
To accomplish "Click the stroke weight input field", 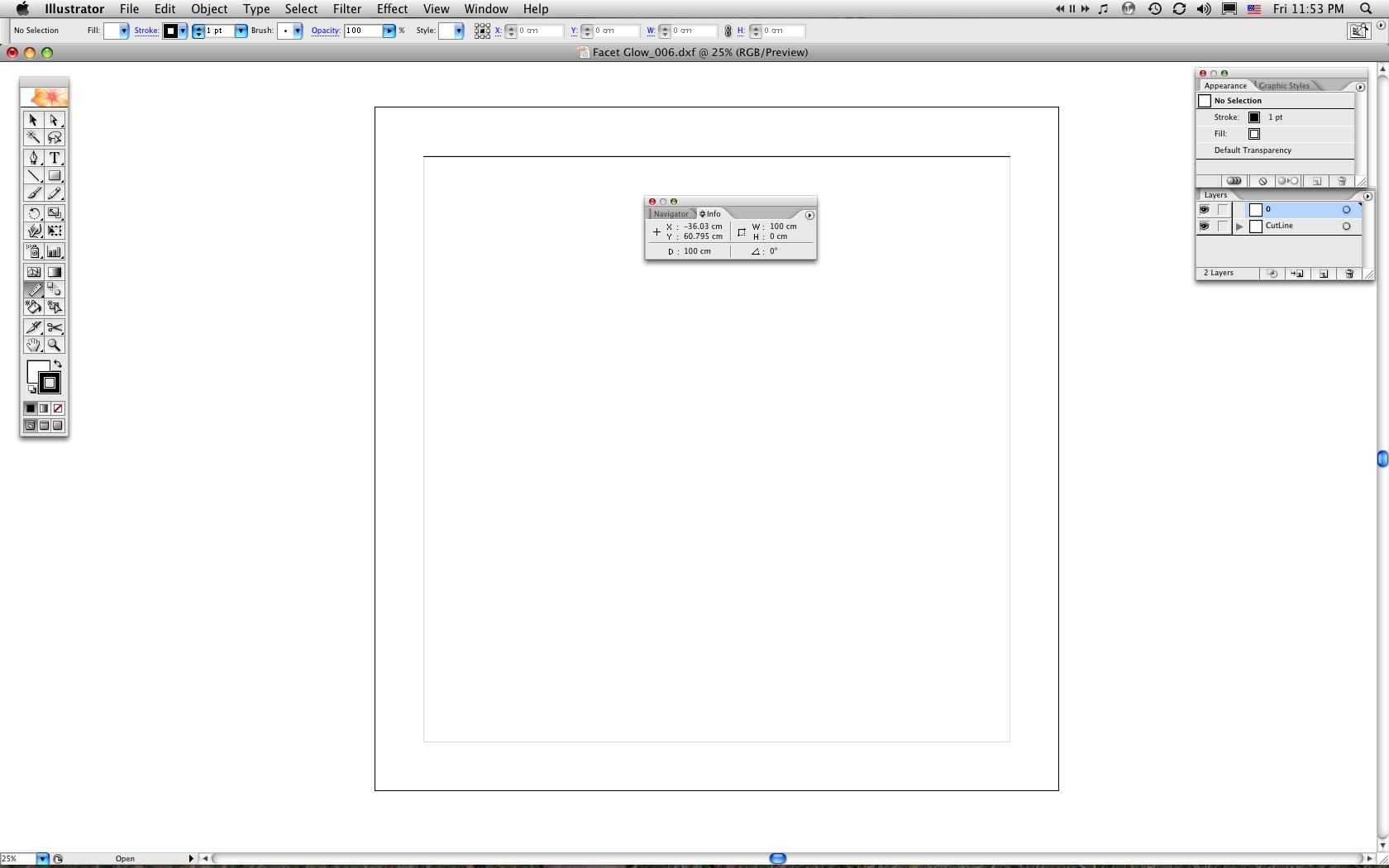I will 218,31.
